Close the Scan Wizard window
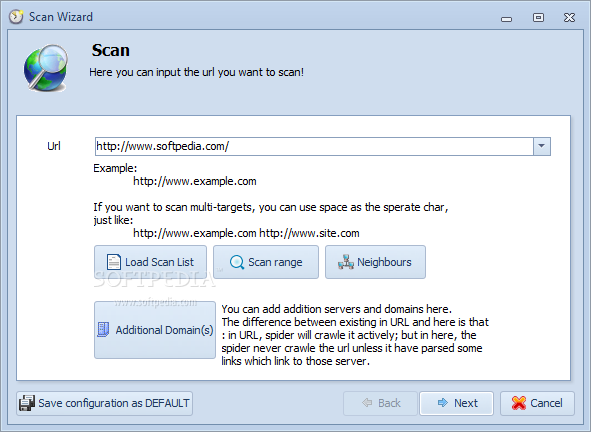 click(x=569, y=17)
